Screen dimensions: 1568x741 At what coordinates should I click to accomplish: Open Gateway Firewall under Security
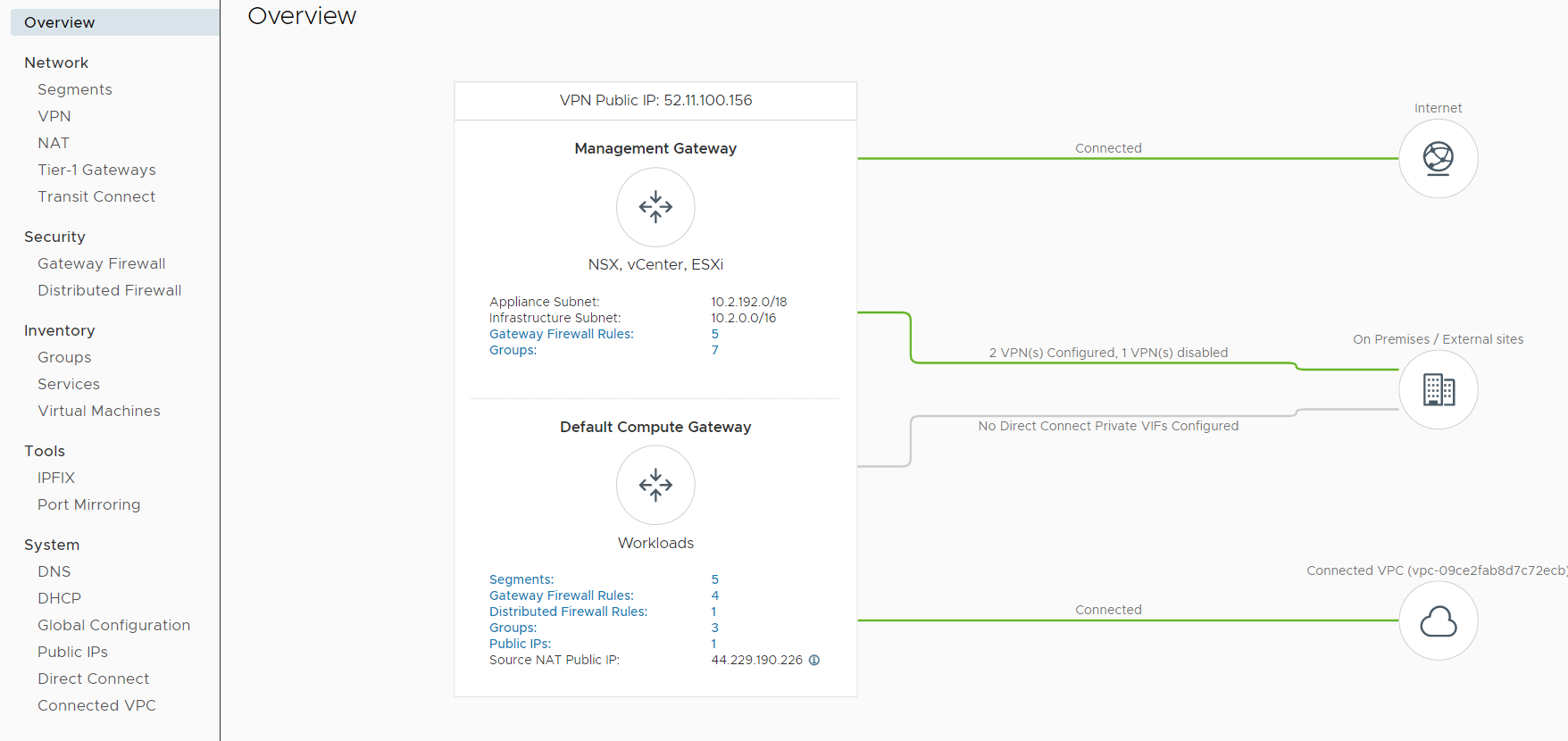(x=101, y=263)
